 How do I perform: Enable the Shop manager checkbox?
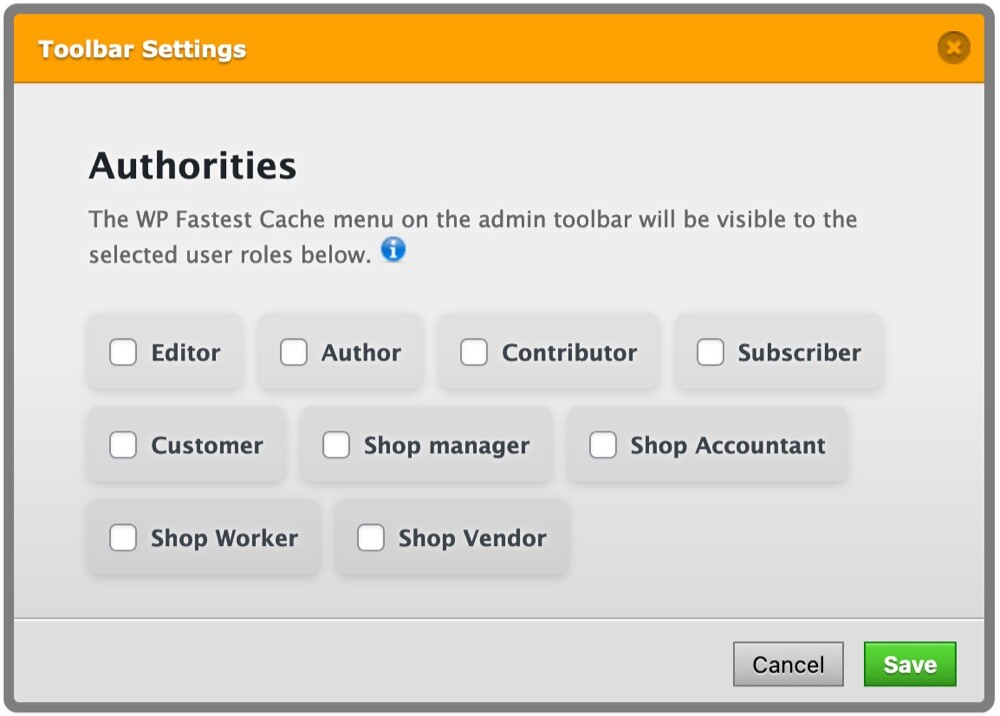[x=336, y=445]
